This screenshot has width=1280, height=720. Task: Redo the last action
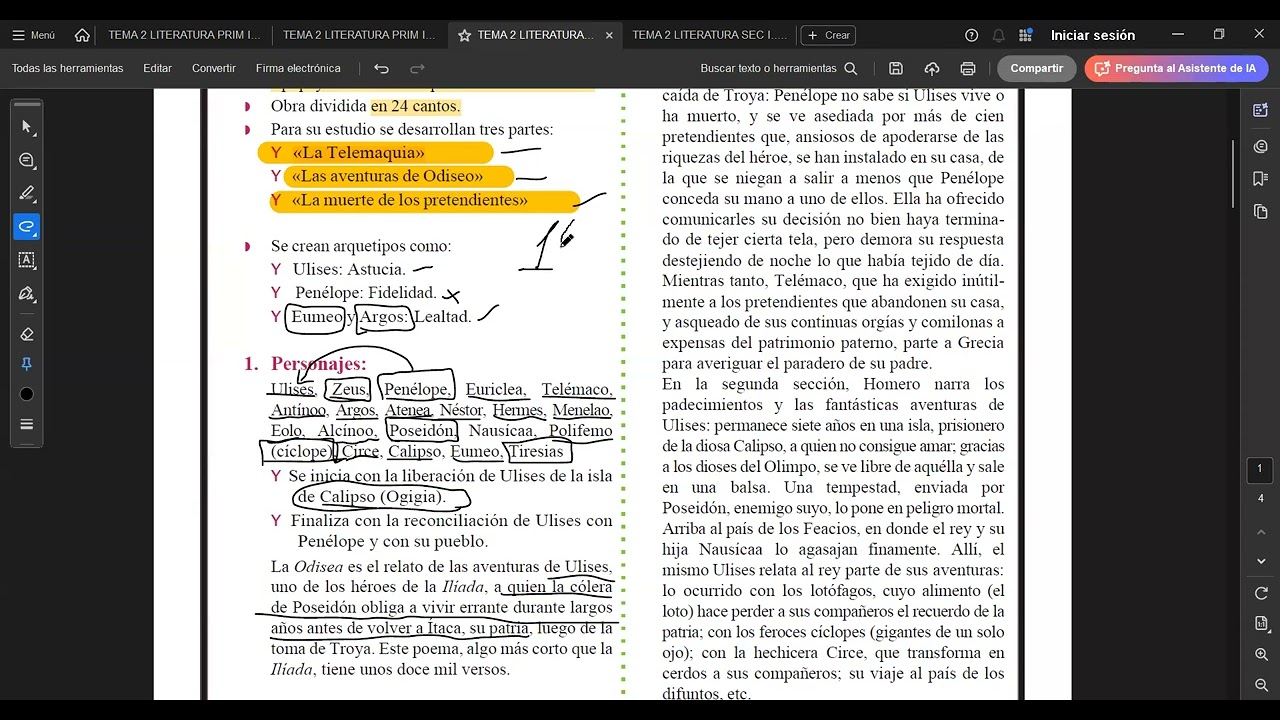point(417,68)
